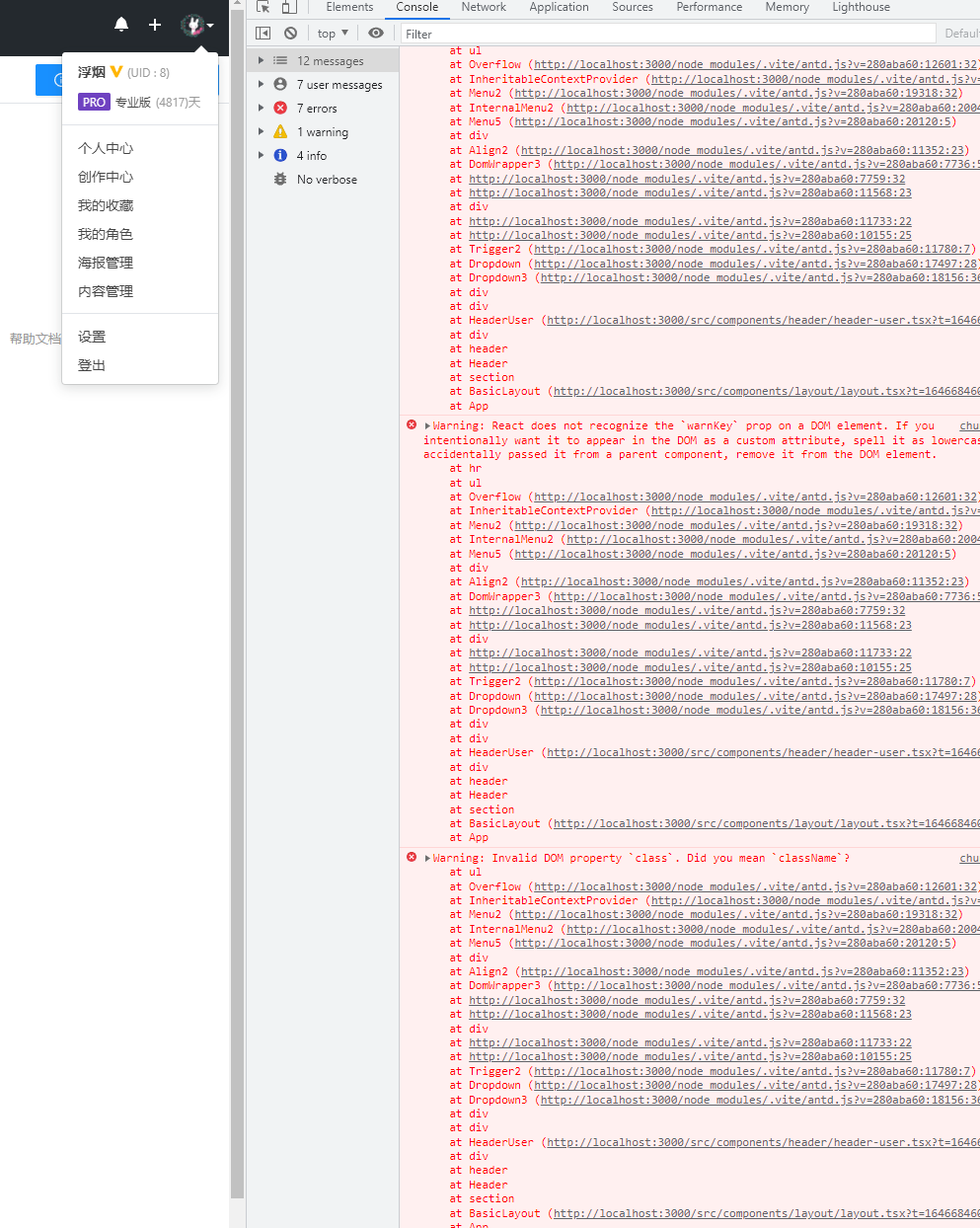
Task: Open the top frame context dropdown
Action: [333, 33]
